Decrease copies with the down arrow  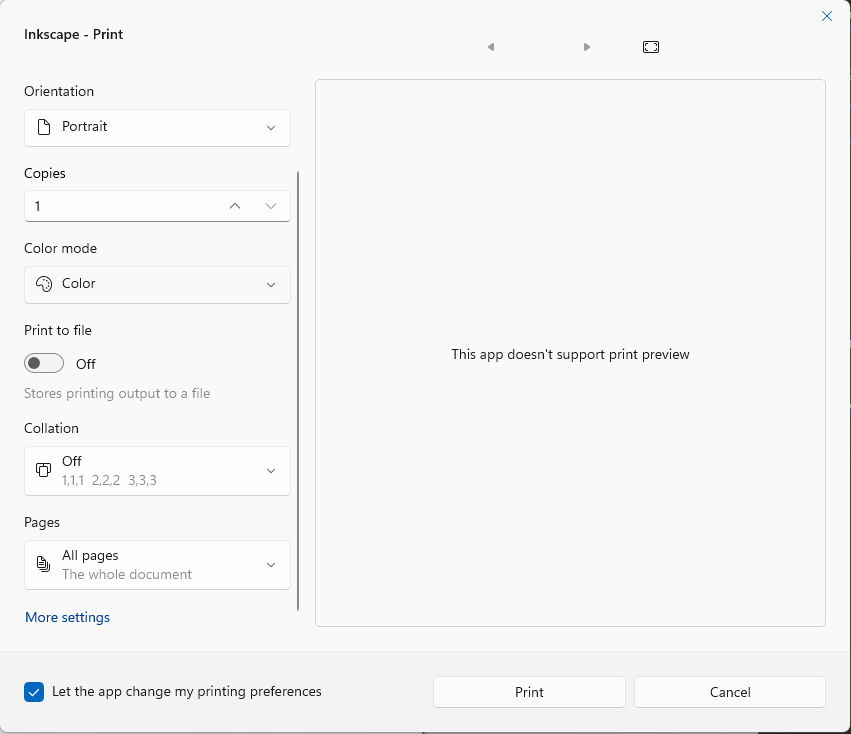click(x=271, y=206)
